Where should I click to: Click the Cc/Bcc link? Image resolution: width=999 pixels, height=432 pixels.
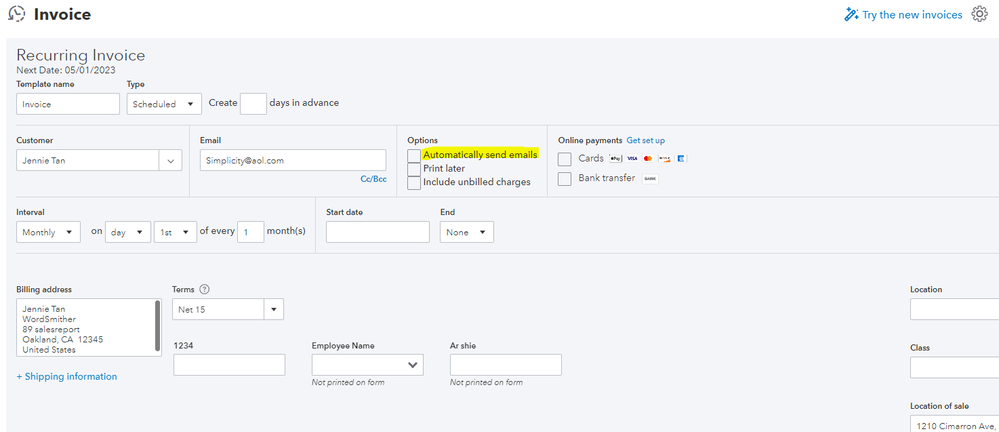tap(373, 179)
